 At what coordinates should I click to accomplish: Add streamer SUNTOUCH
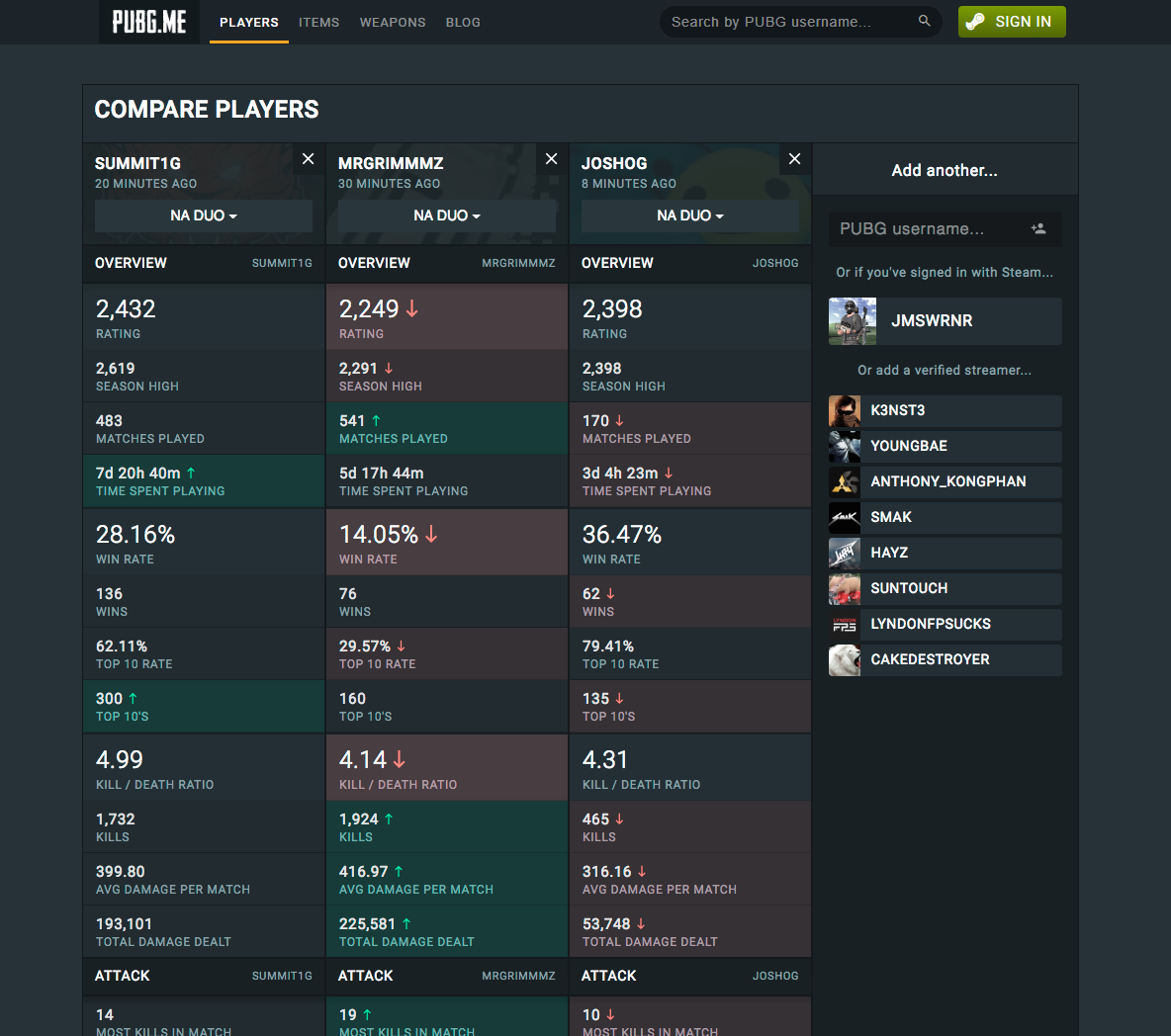pyautogui.click(x=945, y=589)
